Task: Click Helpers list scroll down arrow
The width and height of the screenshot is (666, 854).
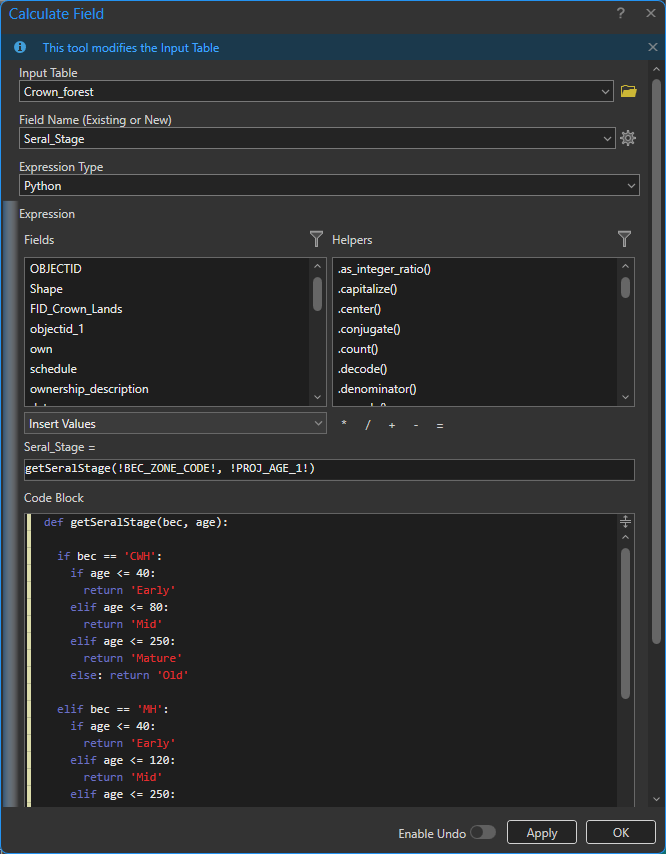Action: (625, 398)
